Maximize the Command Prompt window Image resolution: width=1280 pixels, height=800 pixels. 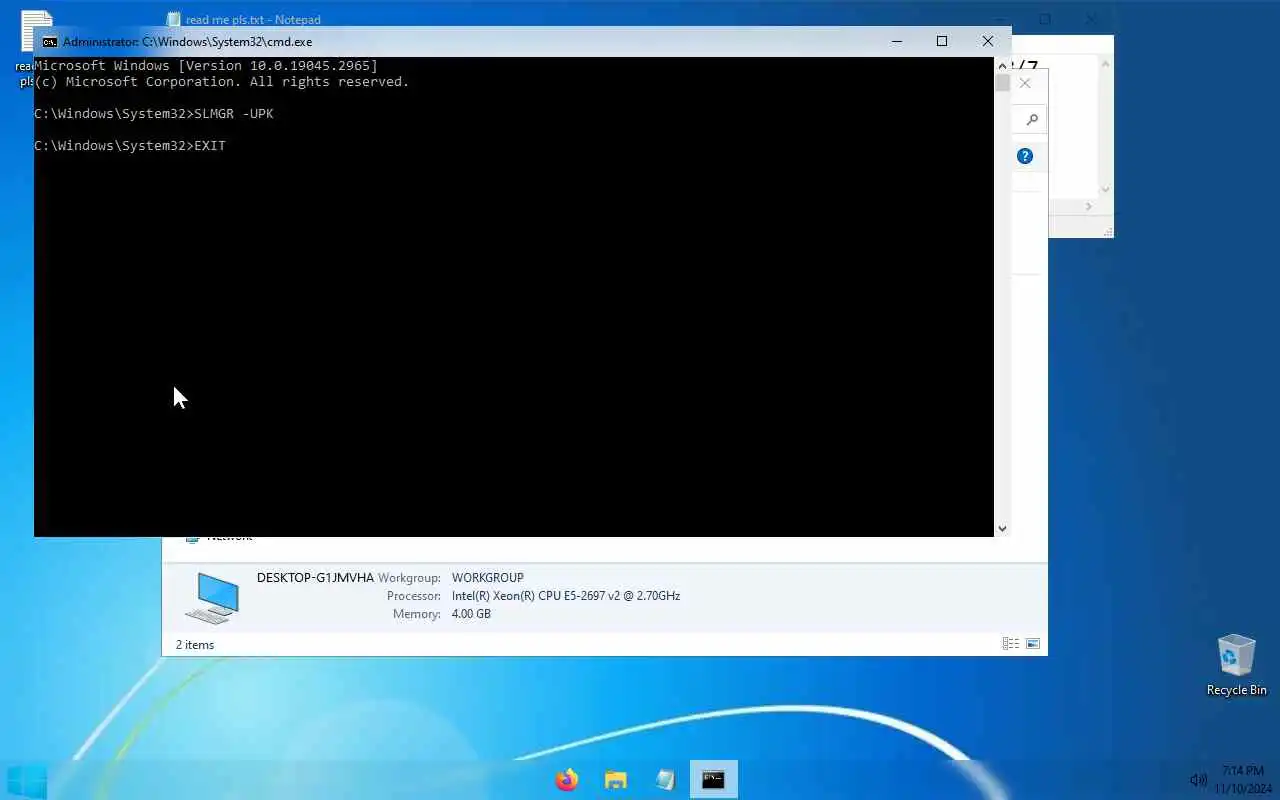(941, 41)
